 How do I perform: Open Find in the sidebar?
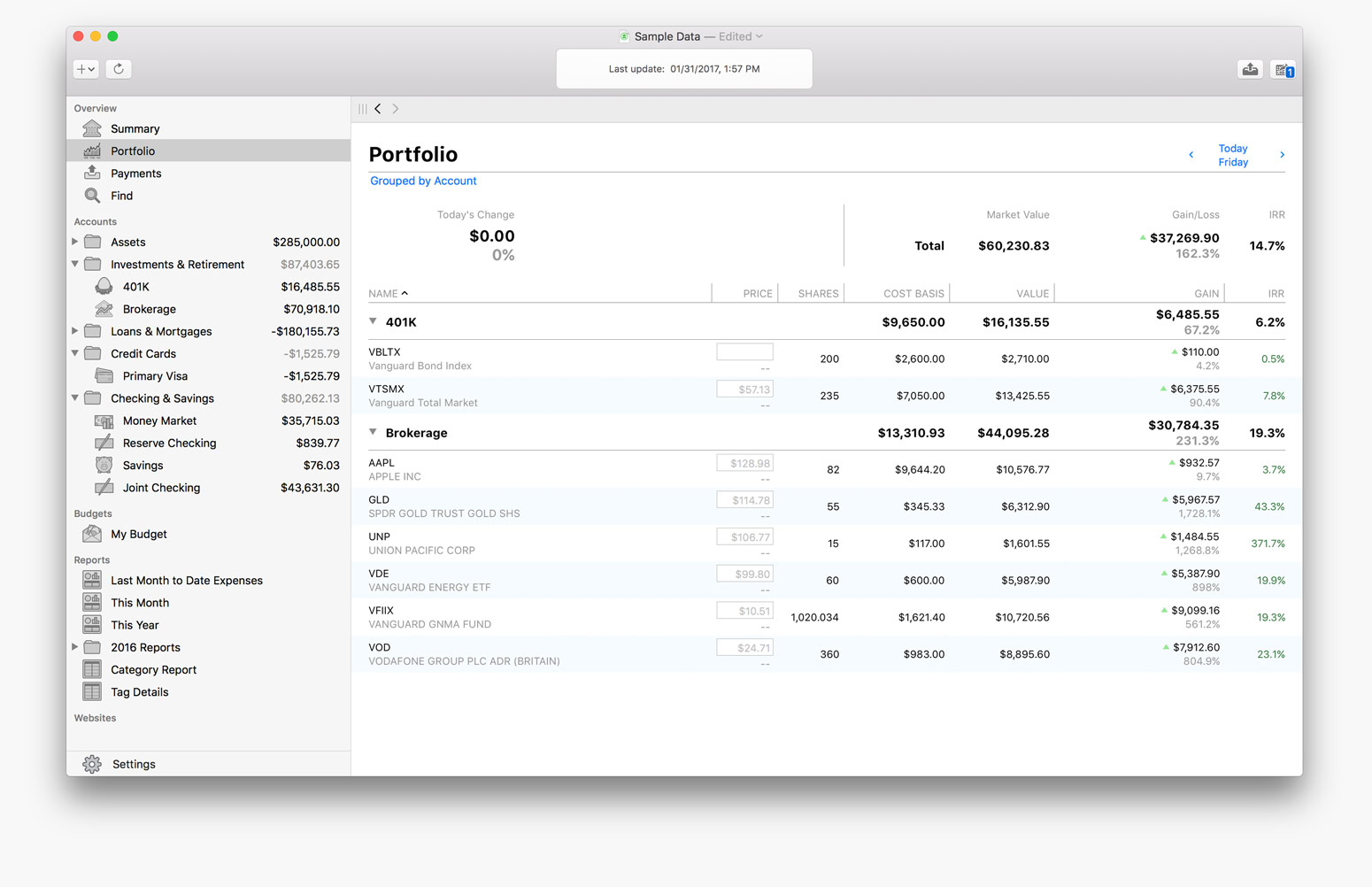pyautogui.click(x=209, y=196)
